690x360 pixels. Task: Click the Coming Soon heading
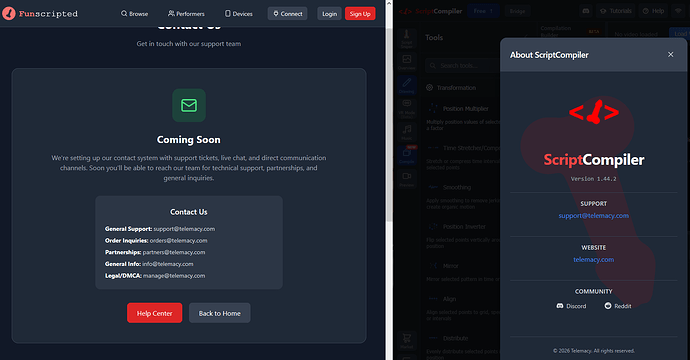[x=188, y=140]
